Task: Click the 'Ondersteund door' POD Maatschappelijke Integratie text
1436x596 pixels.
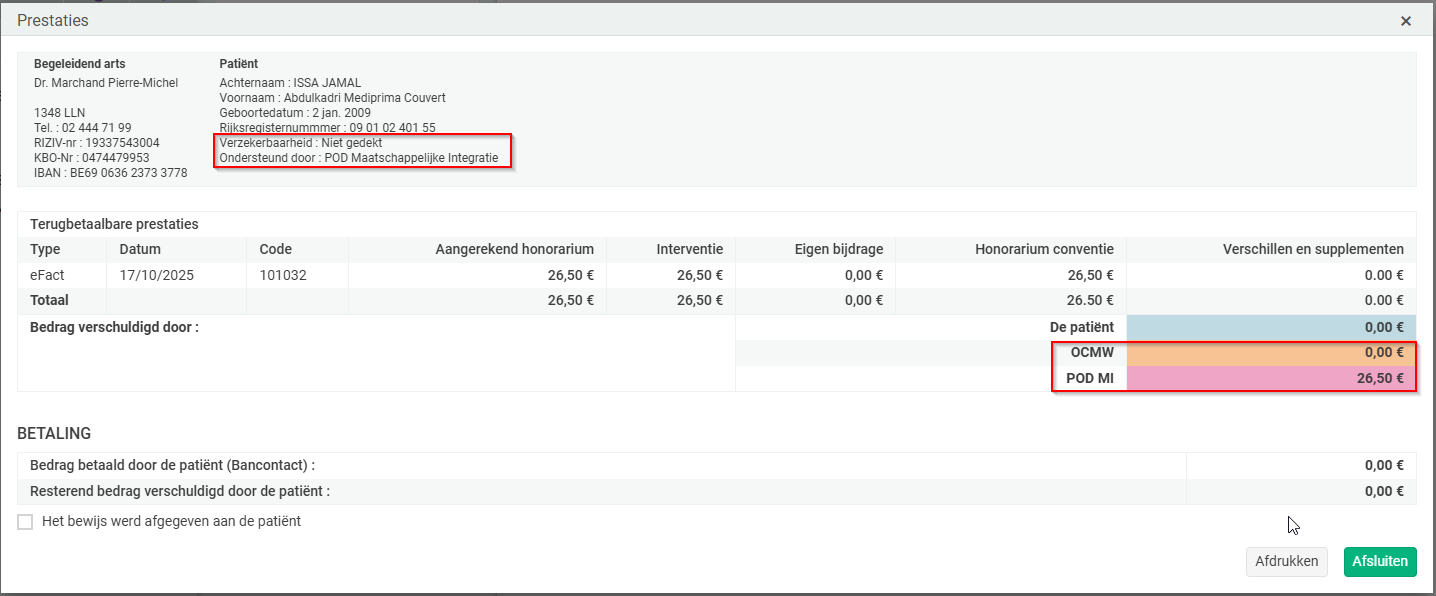Action: 358,158
